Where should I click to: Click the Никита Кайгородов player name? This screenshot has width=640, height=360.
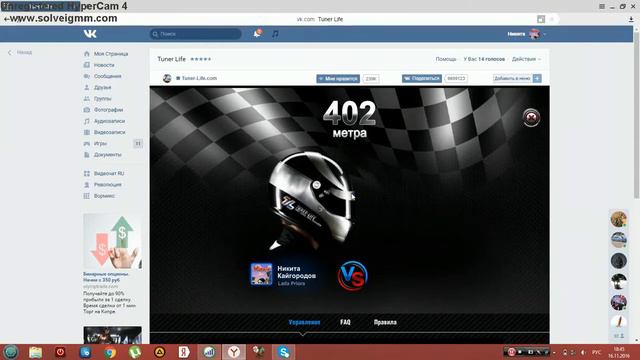(296, 272)
